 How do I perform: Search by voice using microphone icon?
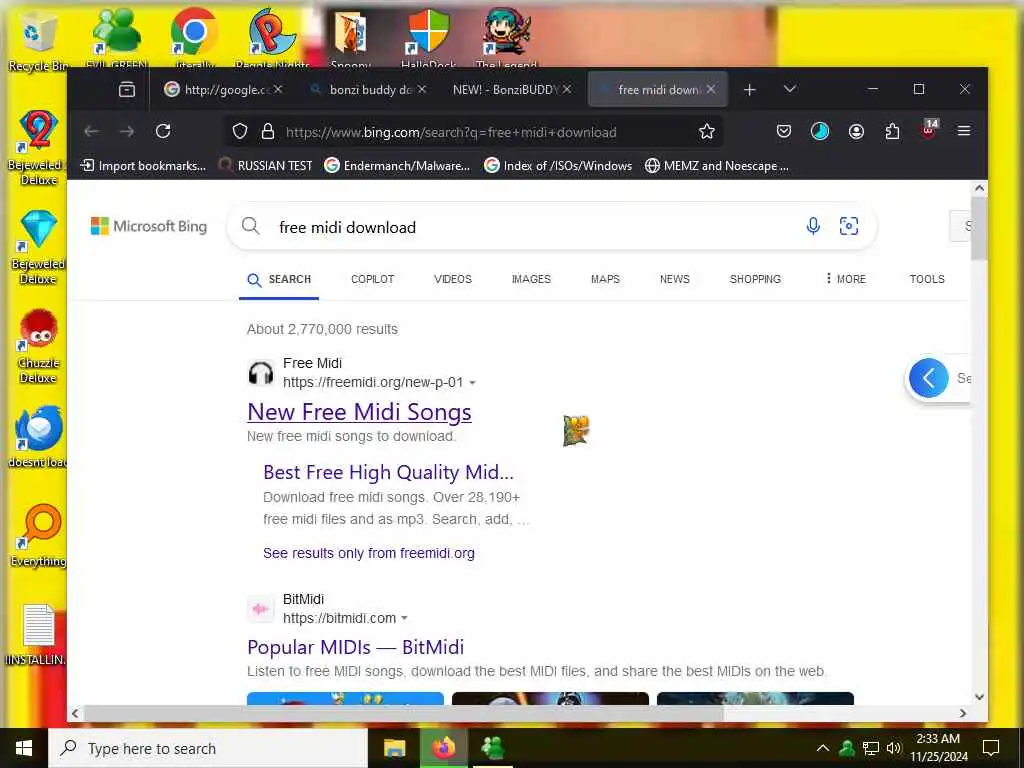point(813,226)
